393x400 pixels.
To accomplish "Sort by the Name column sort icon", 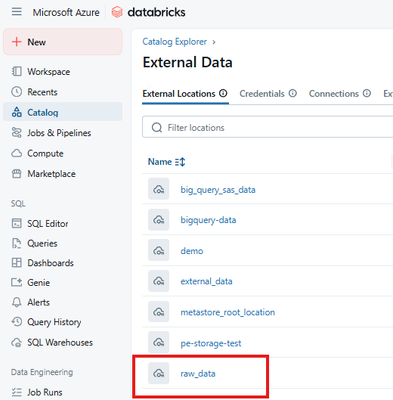I will tap(180, 162).
